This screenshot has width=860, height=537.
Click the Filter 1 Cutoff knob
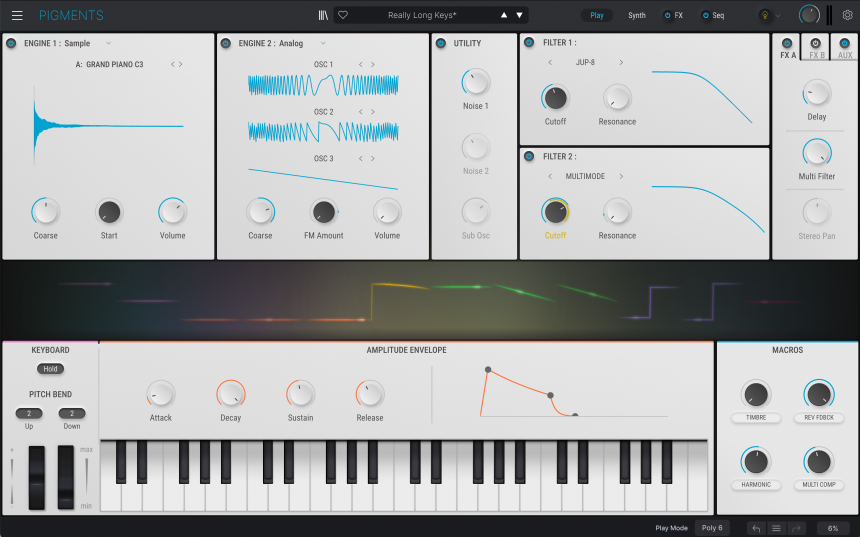[x=555, y=99]
